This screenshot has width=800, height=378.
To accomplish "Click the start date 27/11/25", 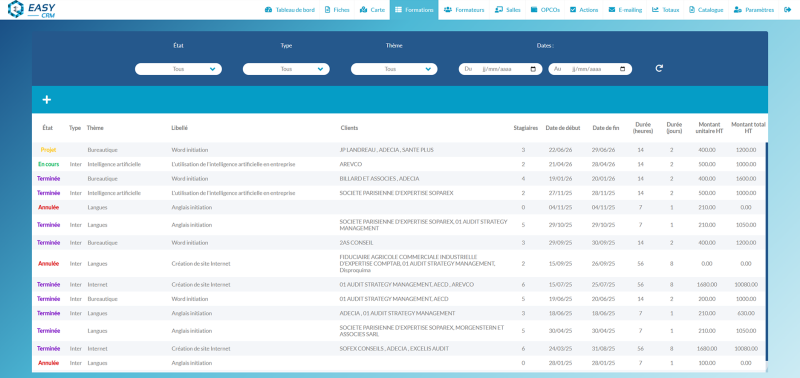I will pos(560,193).
